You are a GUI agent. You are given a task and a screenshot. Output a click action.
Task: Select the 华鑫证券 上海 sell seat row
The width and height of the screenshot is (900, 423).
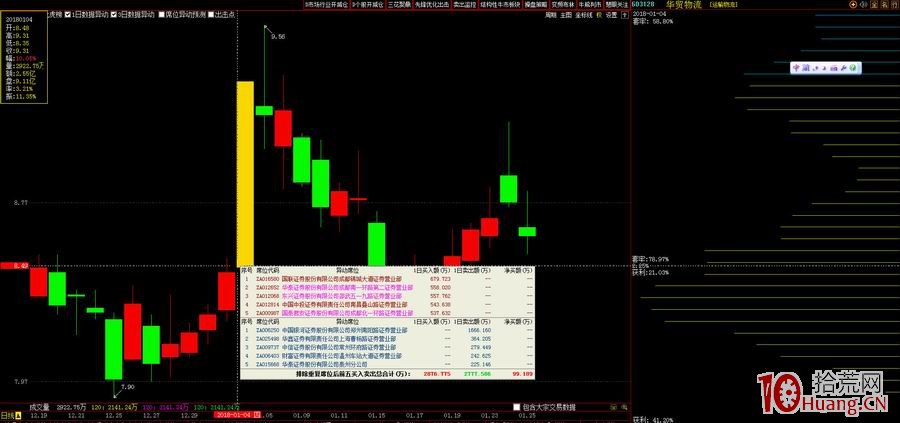387,339
